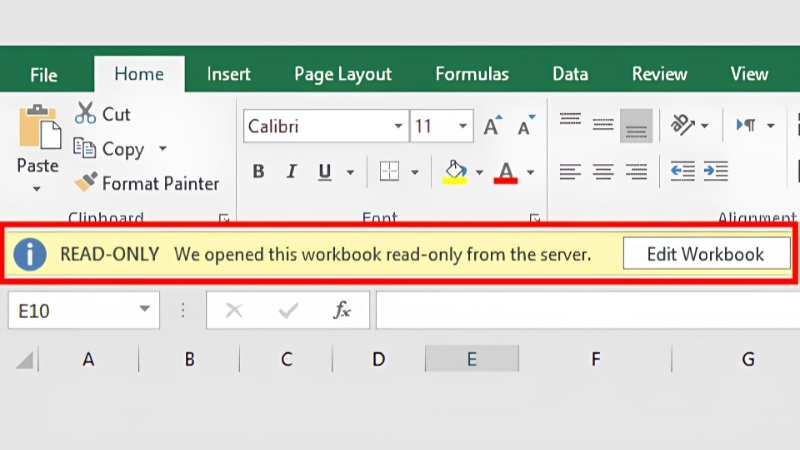Click the formula bar Enter checkmark
The image size is (800, 450).
(x=288, y=310)
